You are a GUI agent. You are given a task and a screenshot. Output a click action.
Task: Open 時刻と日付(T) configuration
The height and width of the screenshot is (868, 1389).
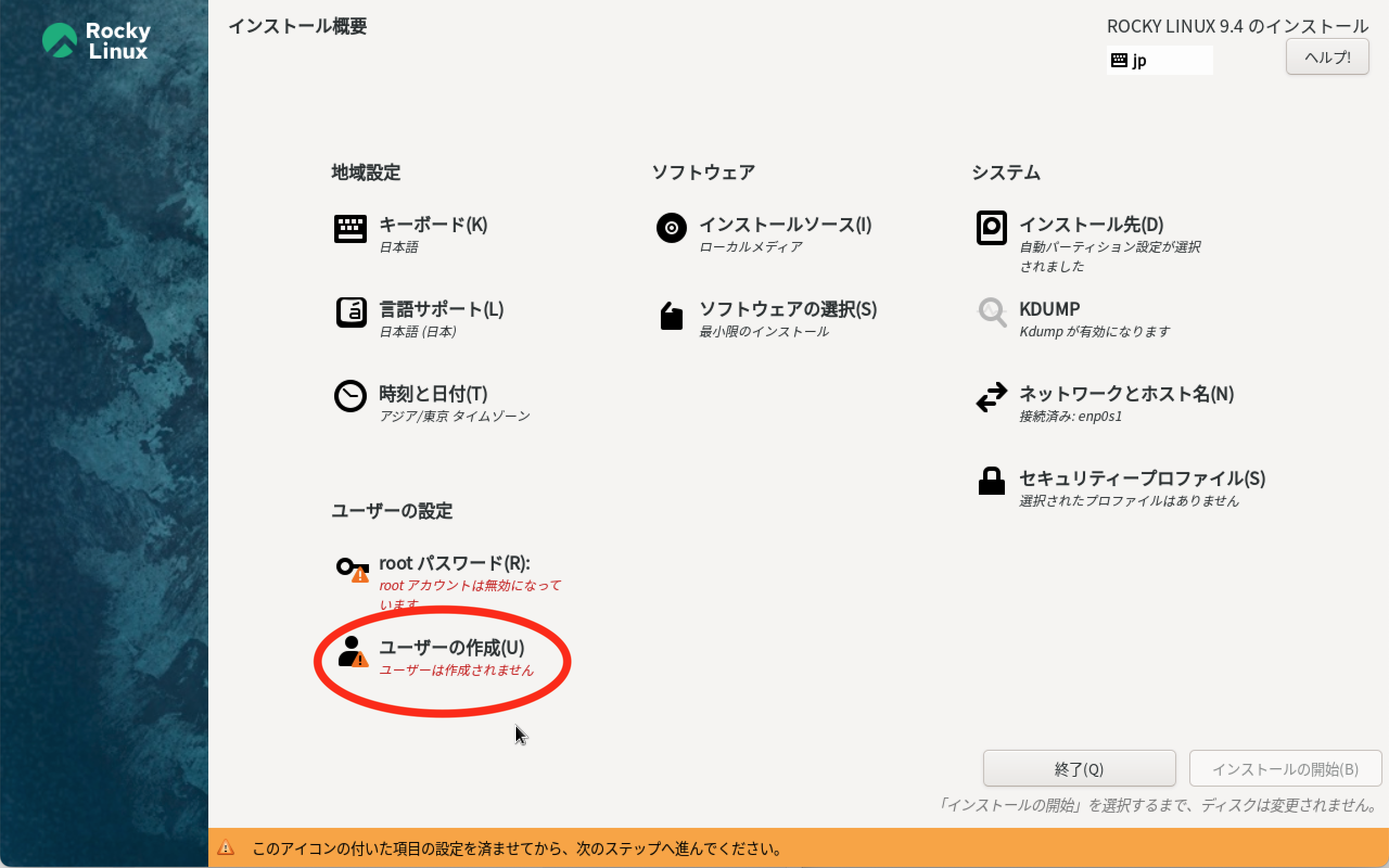(434, 394)
